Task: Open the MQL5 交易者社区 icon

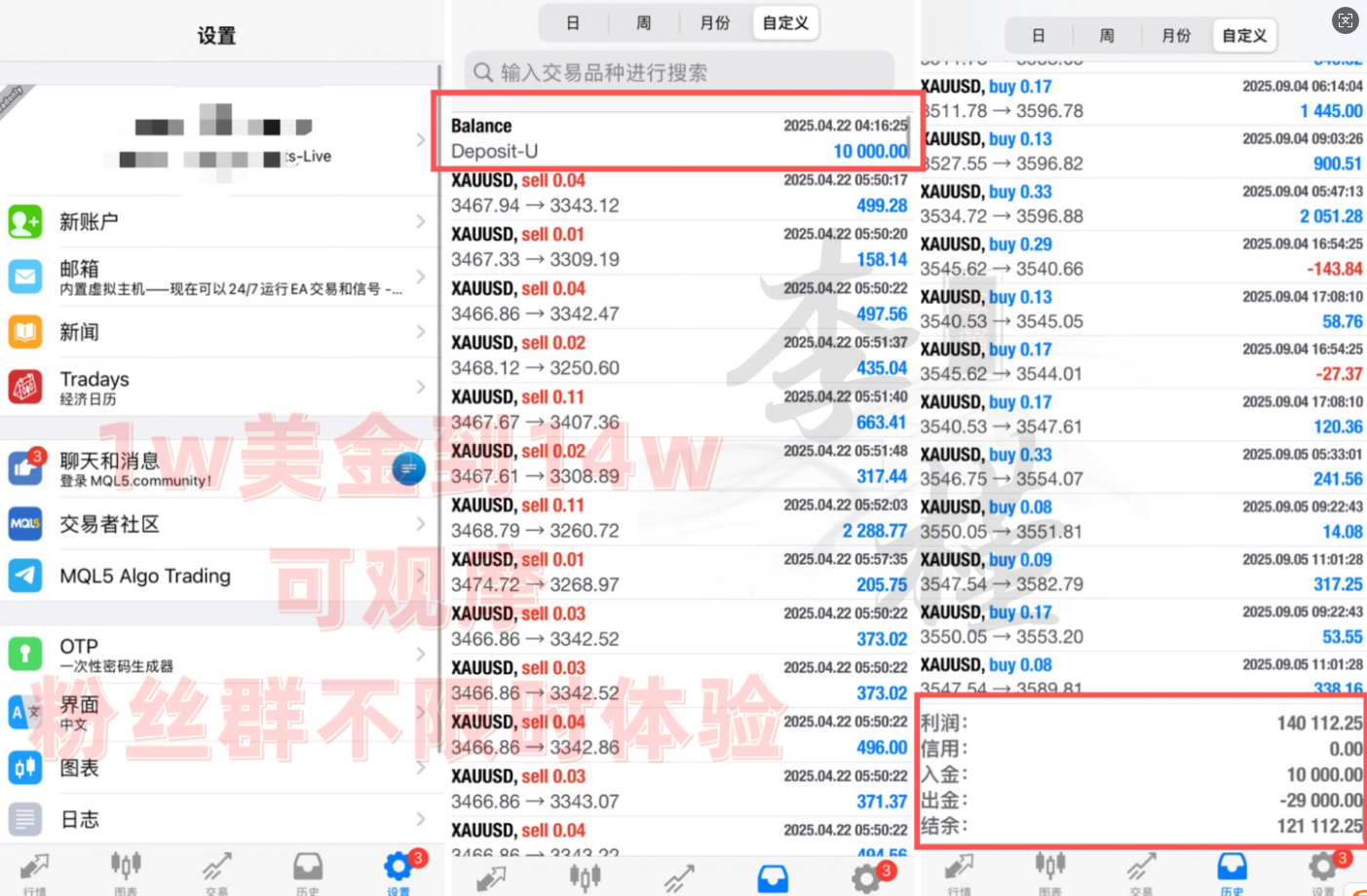Action: [25, 523]
